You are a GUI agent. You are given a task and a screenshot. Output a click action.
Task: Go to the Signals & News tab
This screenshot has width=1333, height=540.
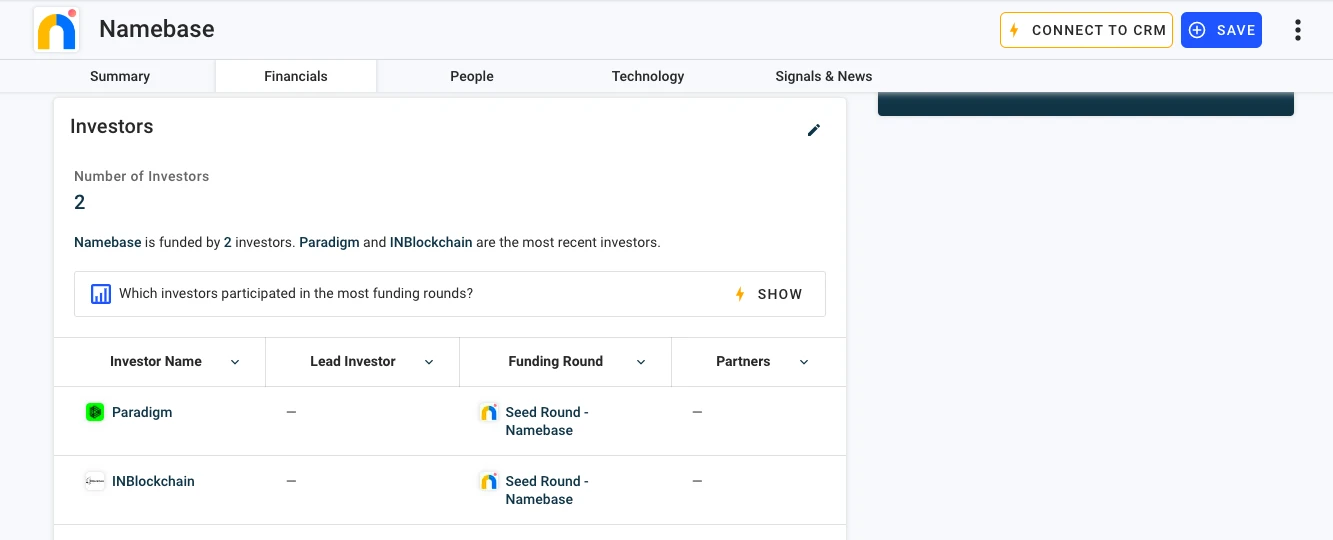[823, 76]
